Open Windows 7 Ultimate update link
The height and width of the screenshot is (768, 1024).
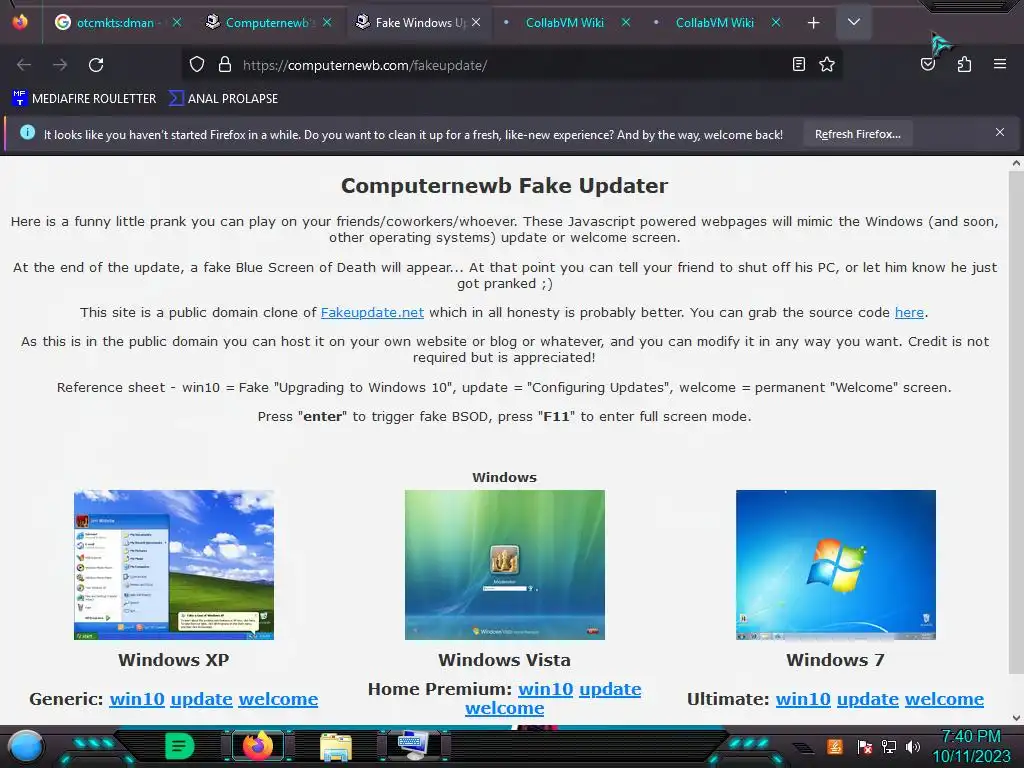click(868, 699)
